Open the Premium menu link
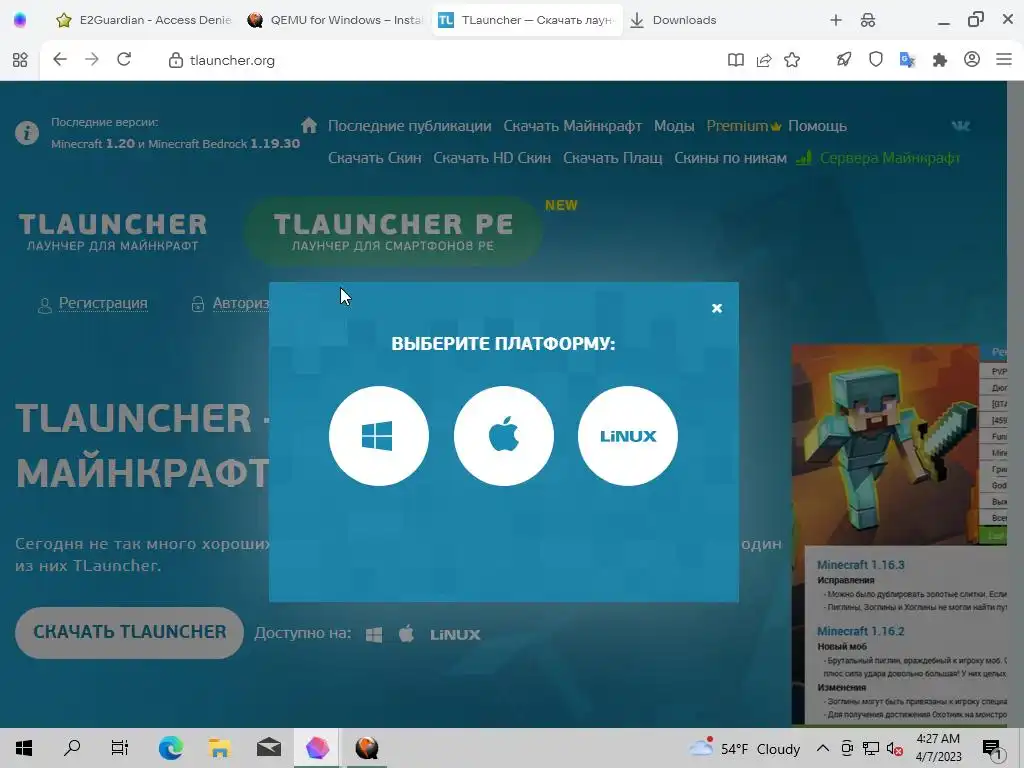 743,126
